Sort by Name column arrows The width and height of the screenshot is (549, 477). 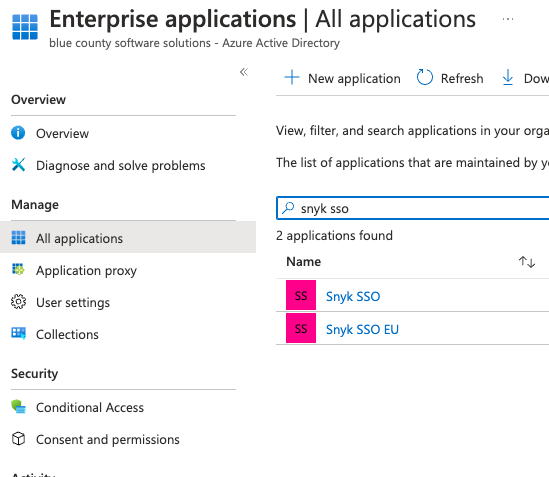click(527, 262)
